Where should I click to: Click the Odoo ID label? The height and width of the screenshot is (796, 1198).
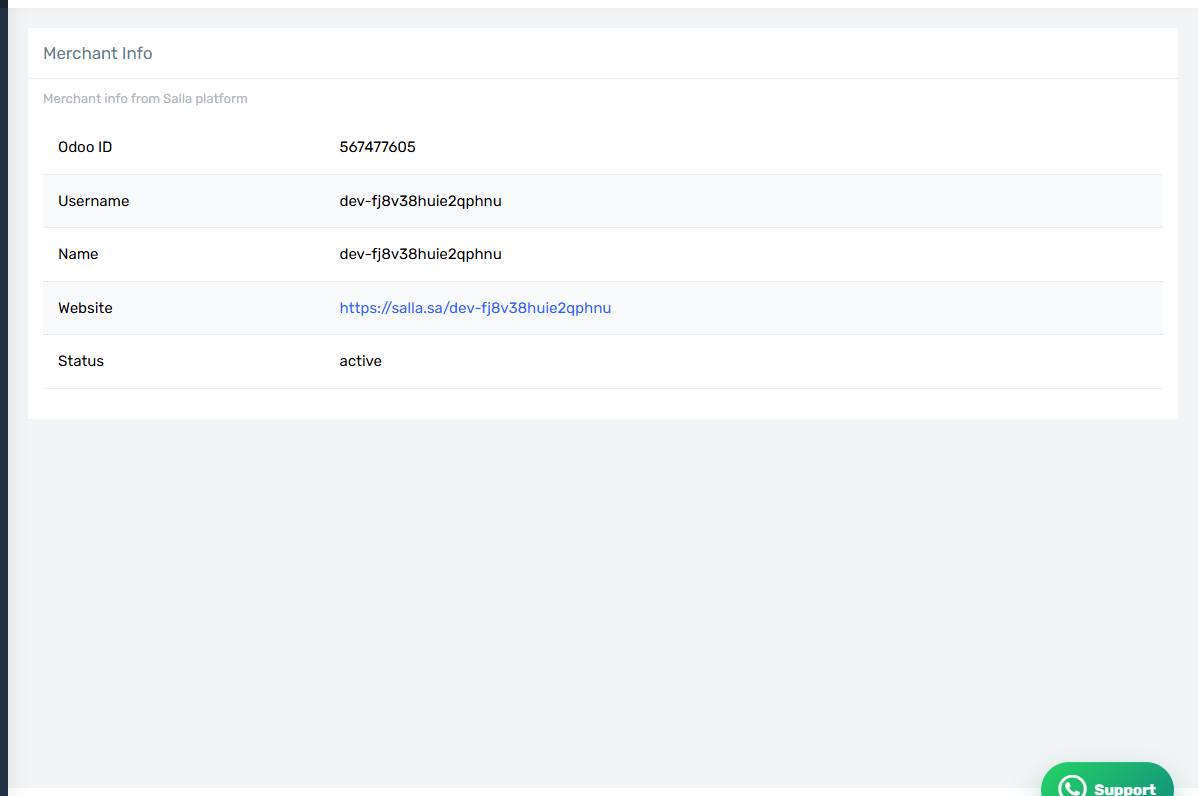[85, 147]
